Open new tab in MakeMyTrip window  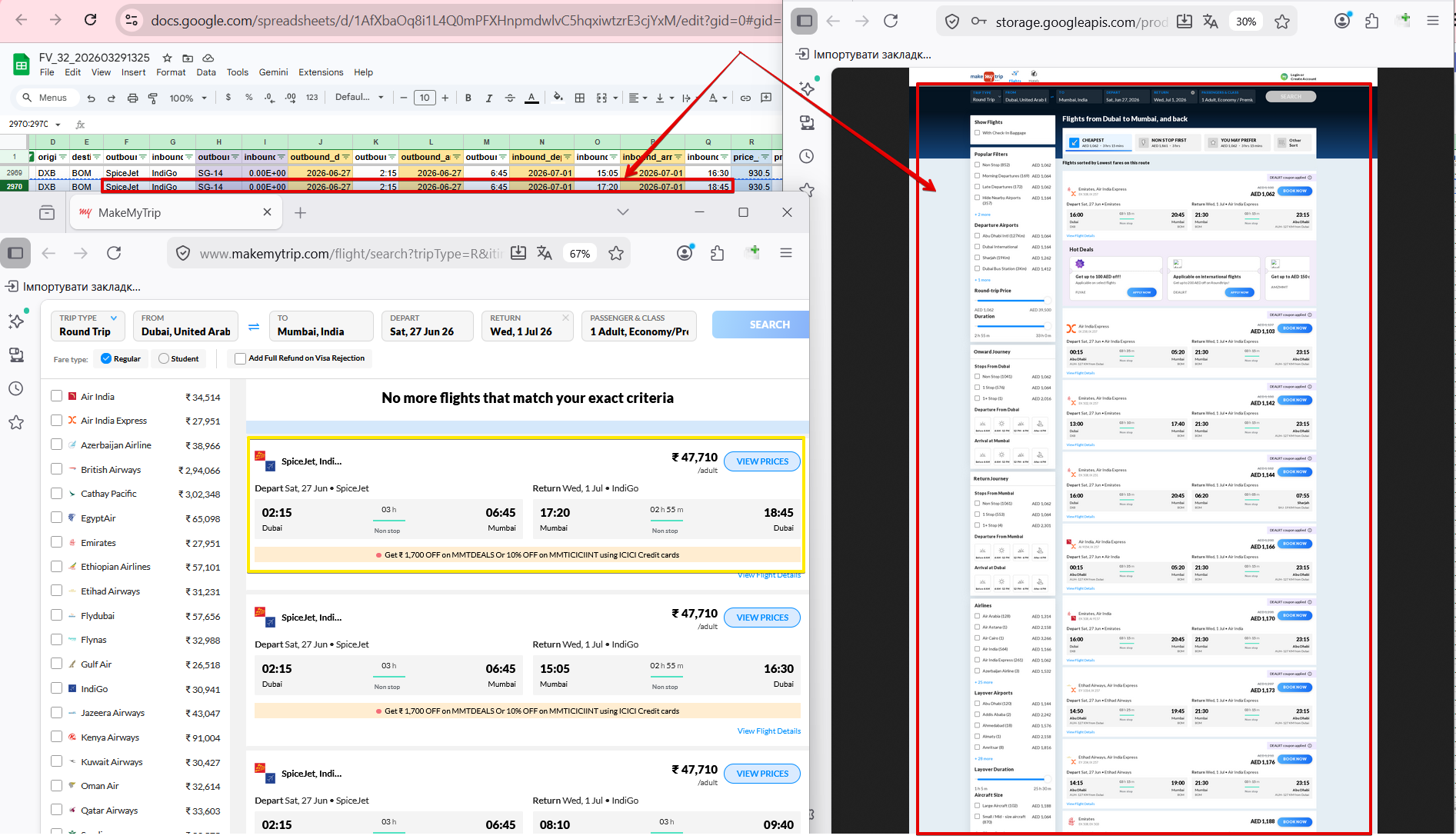[301, 213]
